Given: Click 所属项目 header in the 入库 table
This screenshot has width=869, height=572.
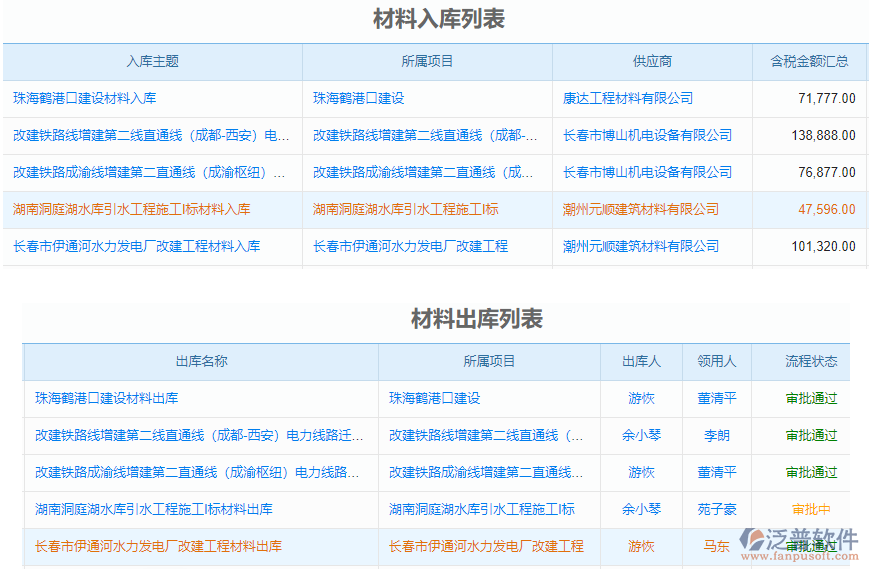Looking at the screenshot, I should tap(427, 62).
